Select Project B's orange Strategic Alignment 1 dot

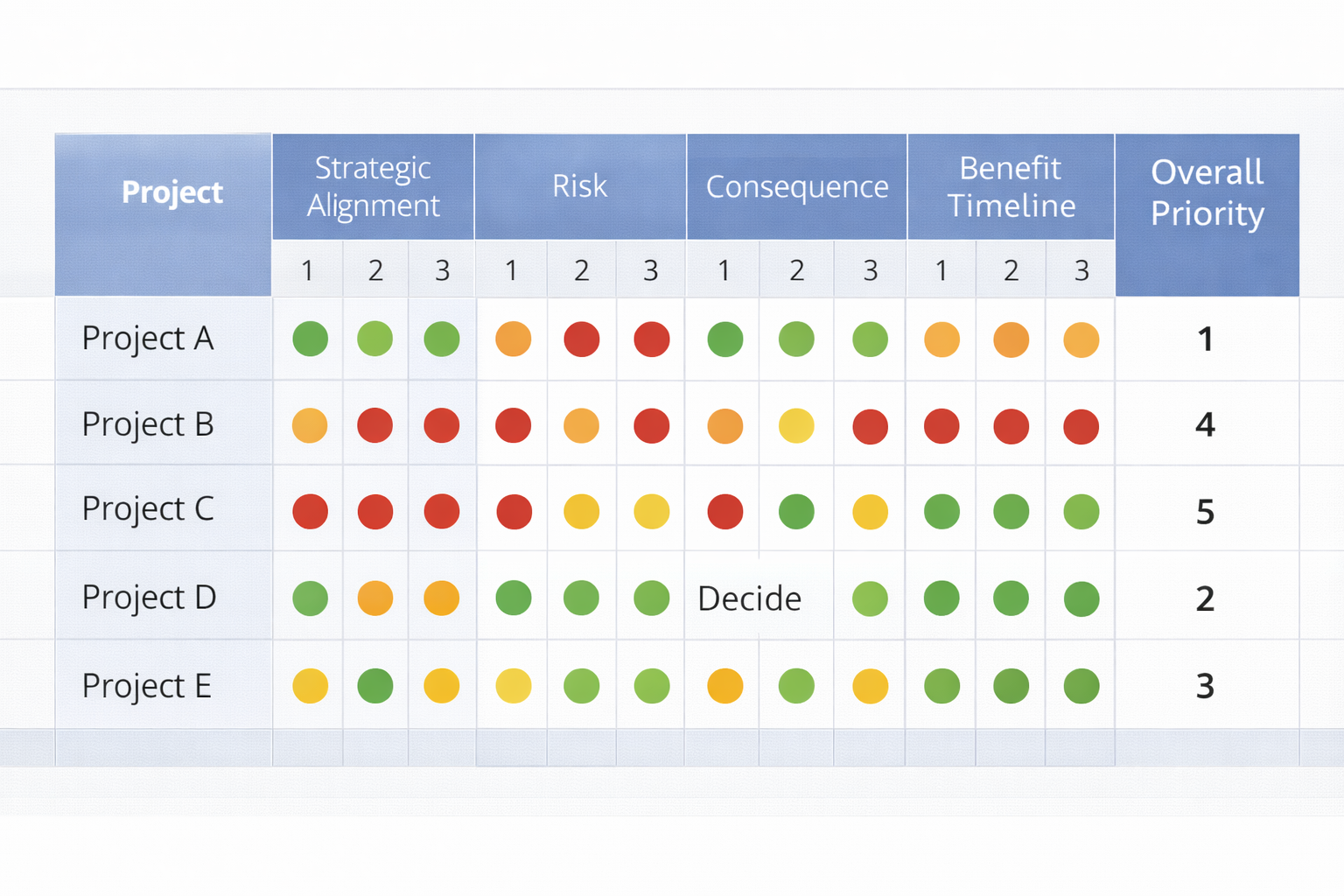310,426
